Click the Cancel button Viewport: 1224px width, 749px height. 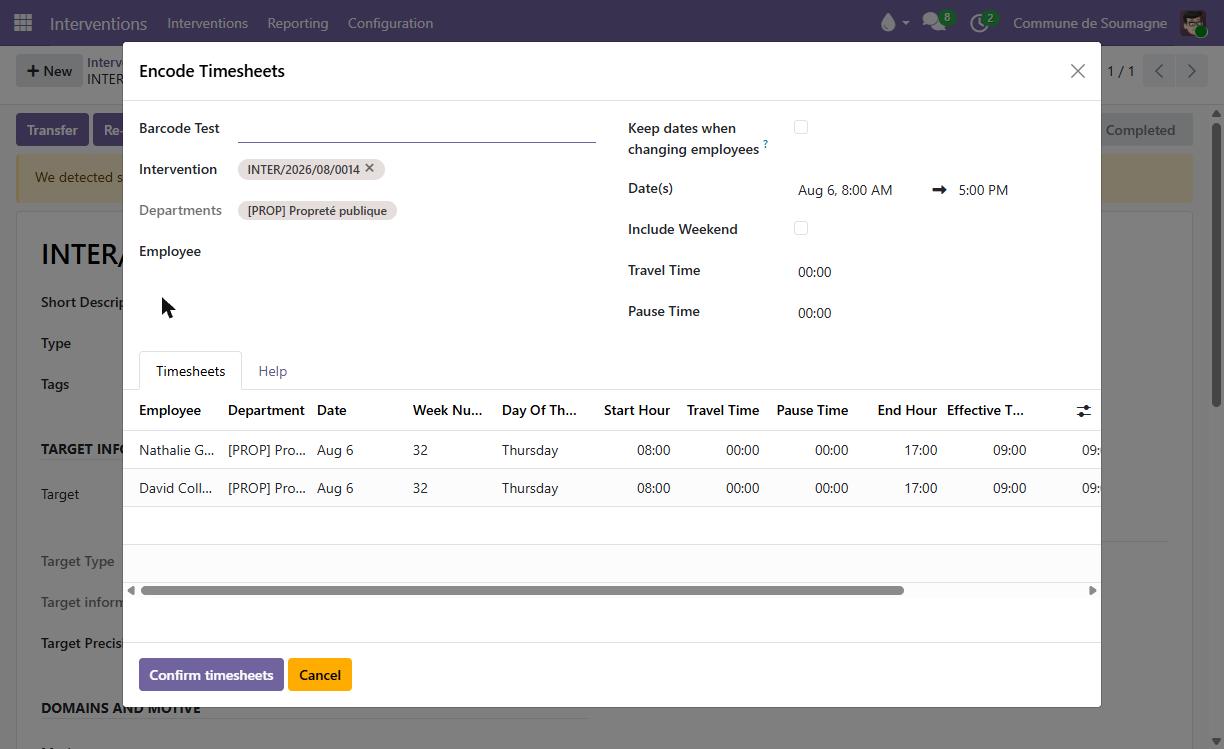coord(320,675)
